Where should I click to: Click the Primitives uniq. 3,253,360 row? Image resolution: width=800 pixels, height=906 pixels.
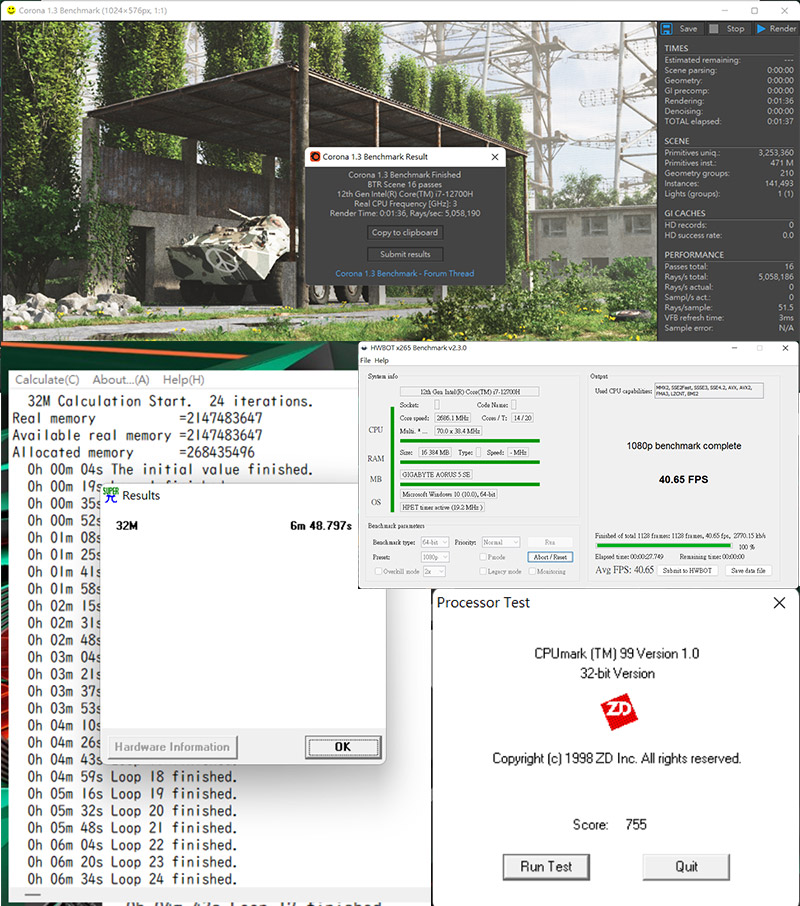pos(729,153)
